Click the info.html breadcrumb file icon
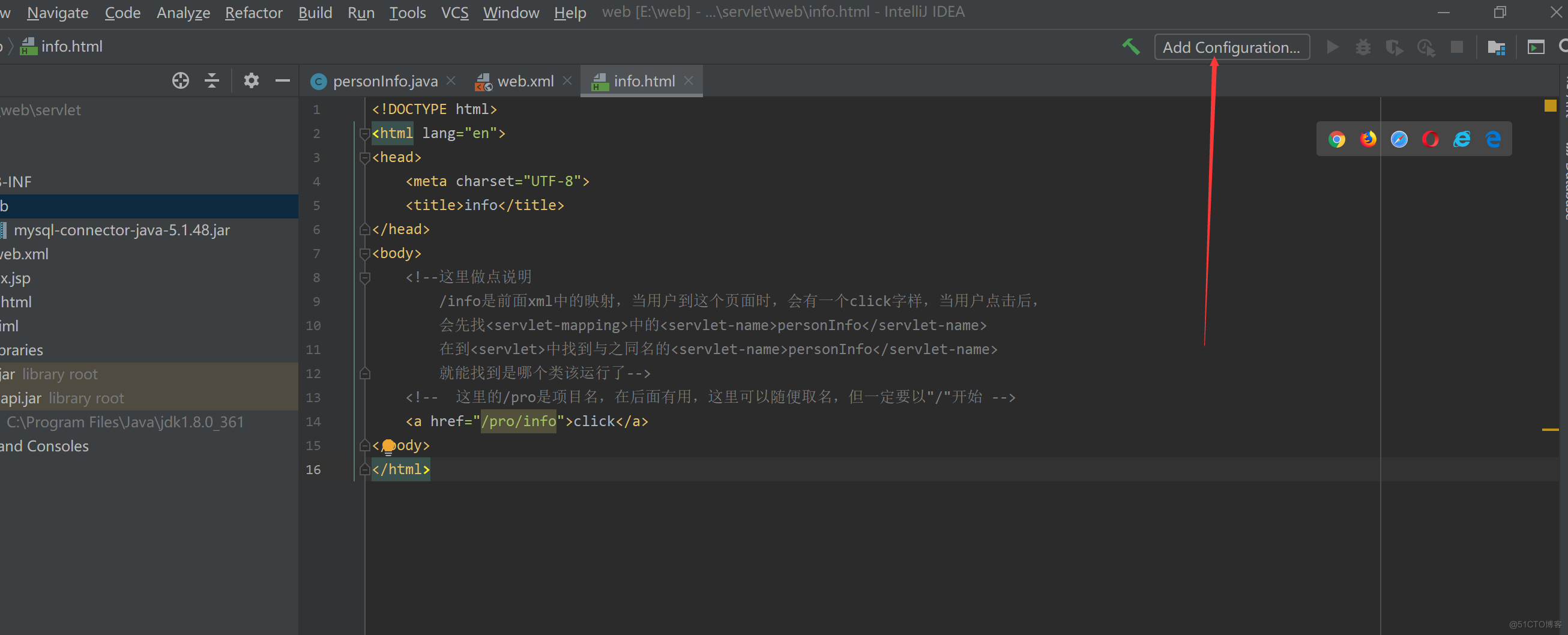Image resolution: width=1568 pixels, height=635 pixels. point(28,47)
